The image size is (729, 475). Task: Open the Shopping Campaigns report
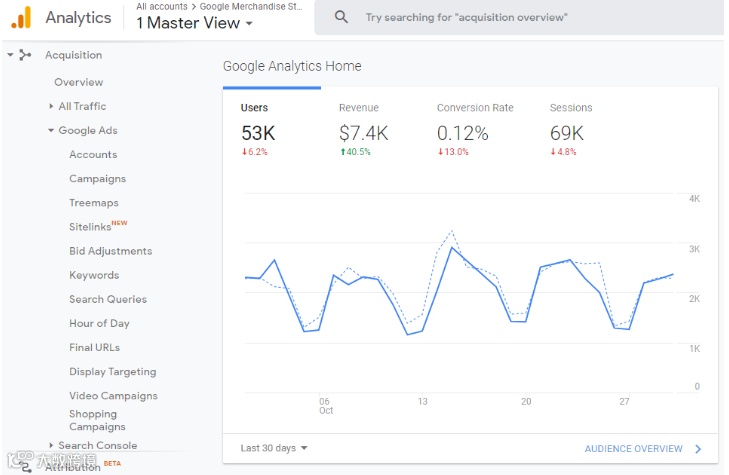(x=97, y=420)
